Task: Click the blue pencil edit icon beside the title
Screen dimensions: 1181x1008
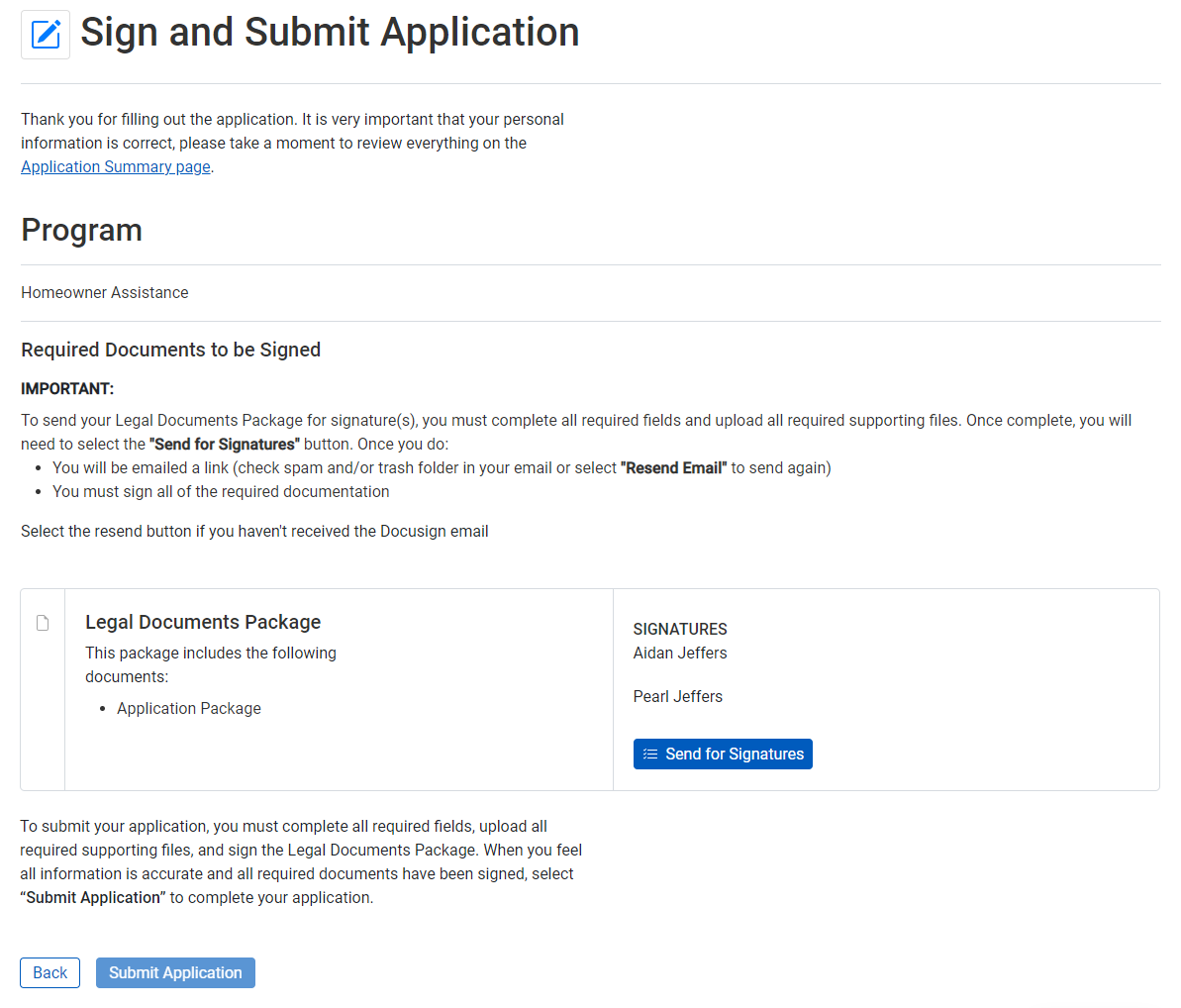Action: pyautogui.click(x=46, y=34)
